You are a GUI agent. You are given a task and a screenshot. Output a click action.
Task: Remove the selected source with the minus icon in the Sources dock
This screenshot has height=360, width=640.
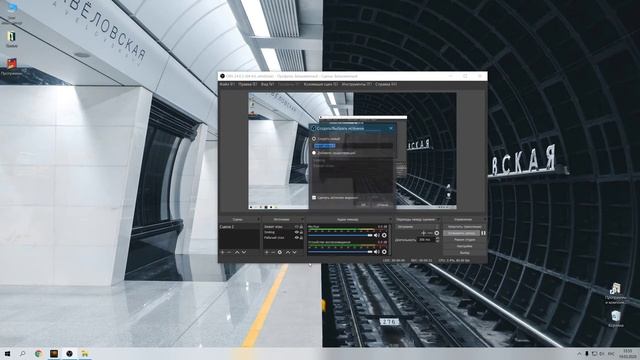tap(273, 252)
